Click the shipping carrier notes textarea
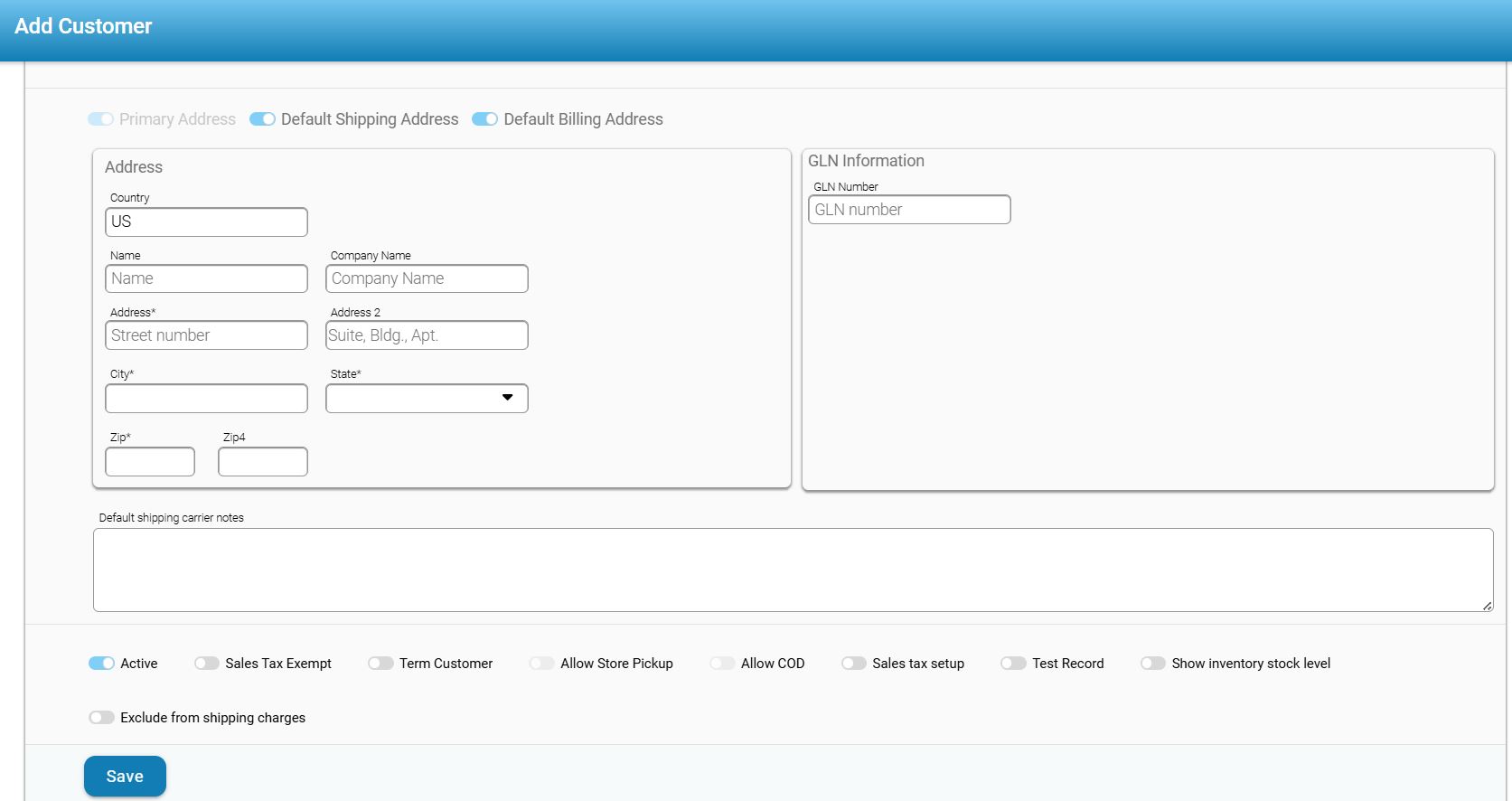Viewport: 1512px width, 801px height. coord(793,570)
